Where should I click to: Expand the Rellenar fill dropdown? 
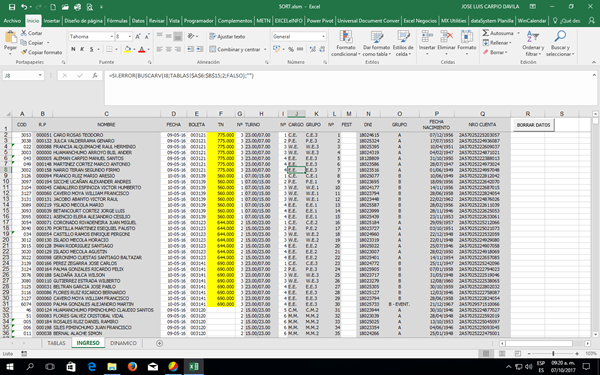[x=510, y=43]
